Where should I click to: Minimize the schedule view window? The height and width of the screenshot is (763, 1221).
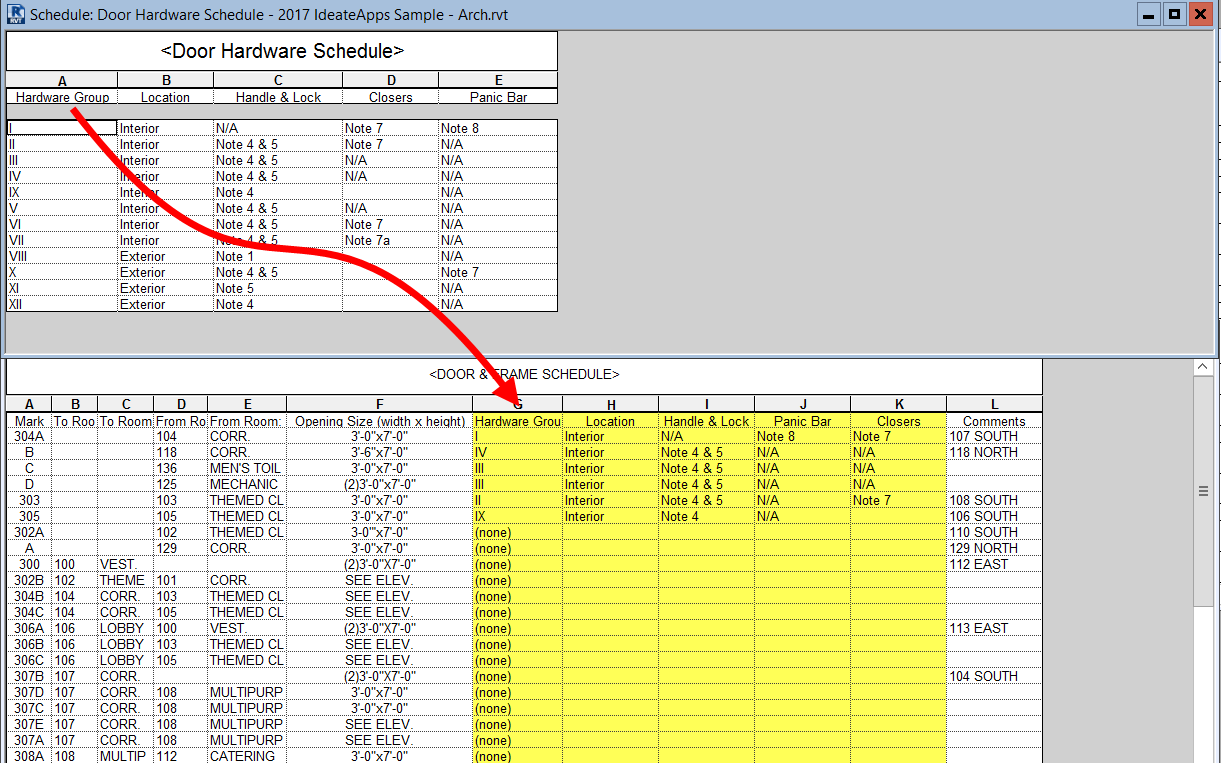(x=1149, y=15)
